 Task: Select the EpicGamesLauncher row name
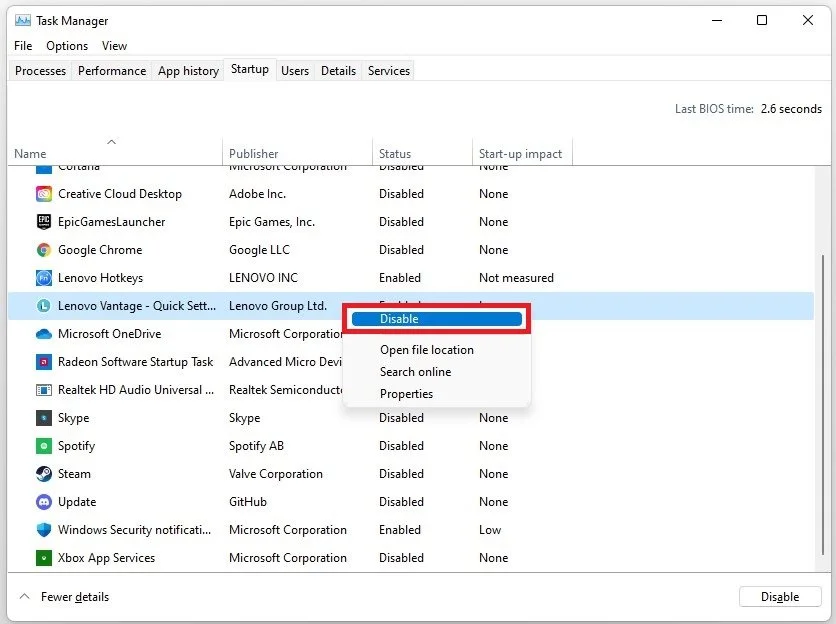111,222
